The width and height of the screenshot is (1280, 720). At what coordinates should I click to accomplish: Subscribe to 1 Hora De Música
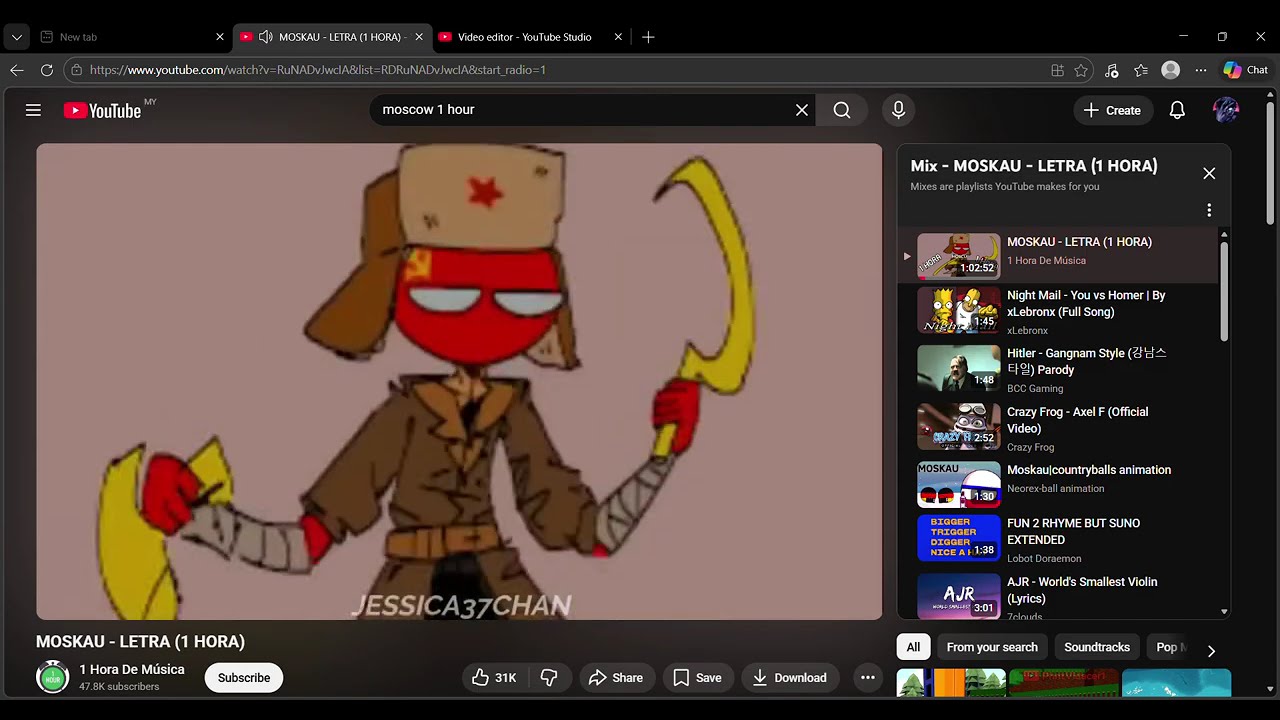244,678
